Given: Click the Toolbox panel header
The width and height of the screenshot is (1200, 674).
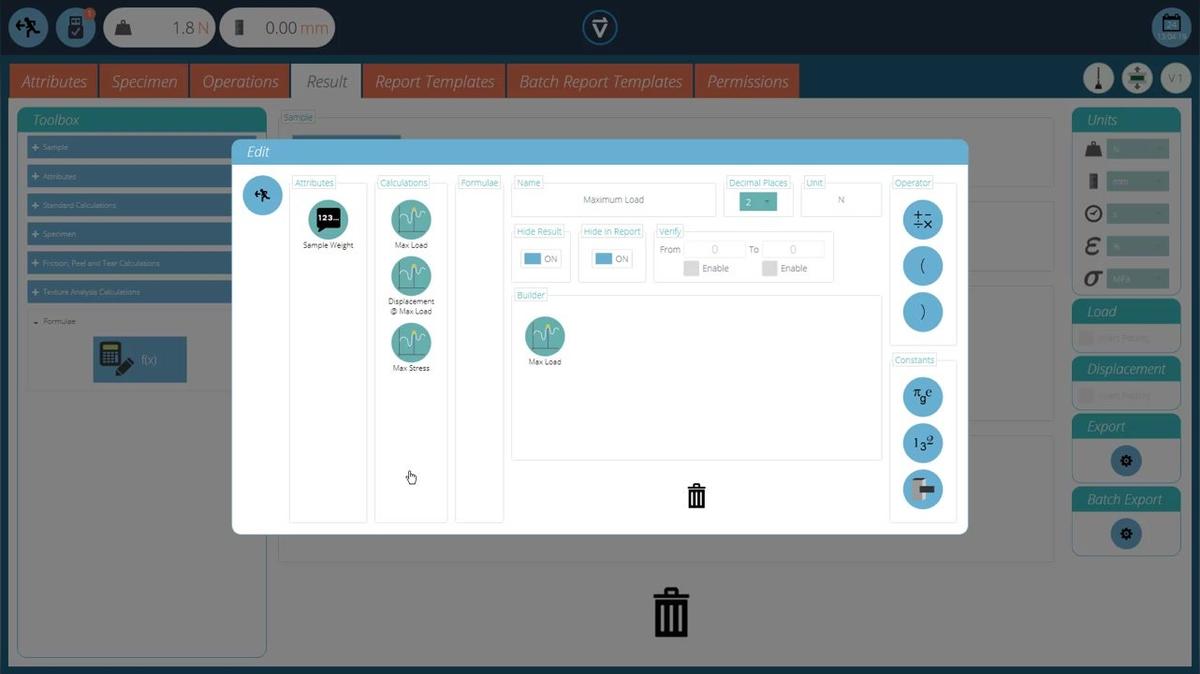Looking at the screenshot, I should pyautogui.click(x=142, y=119).
